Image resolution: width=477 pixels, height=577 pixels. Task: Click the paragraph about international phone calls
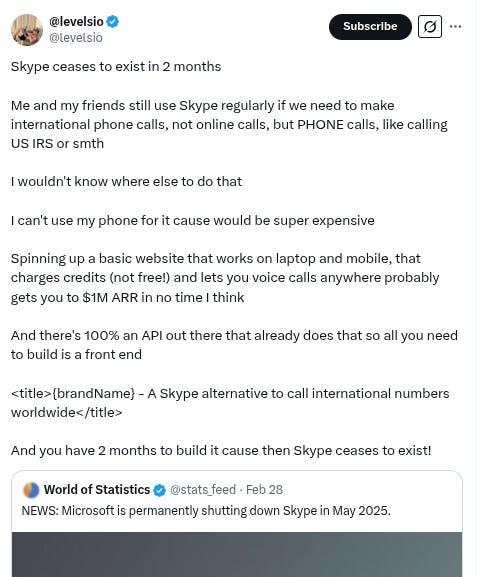tap(229, 124)
